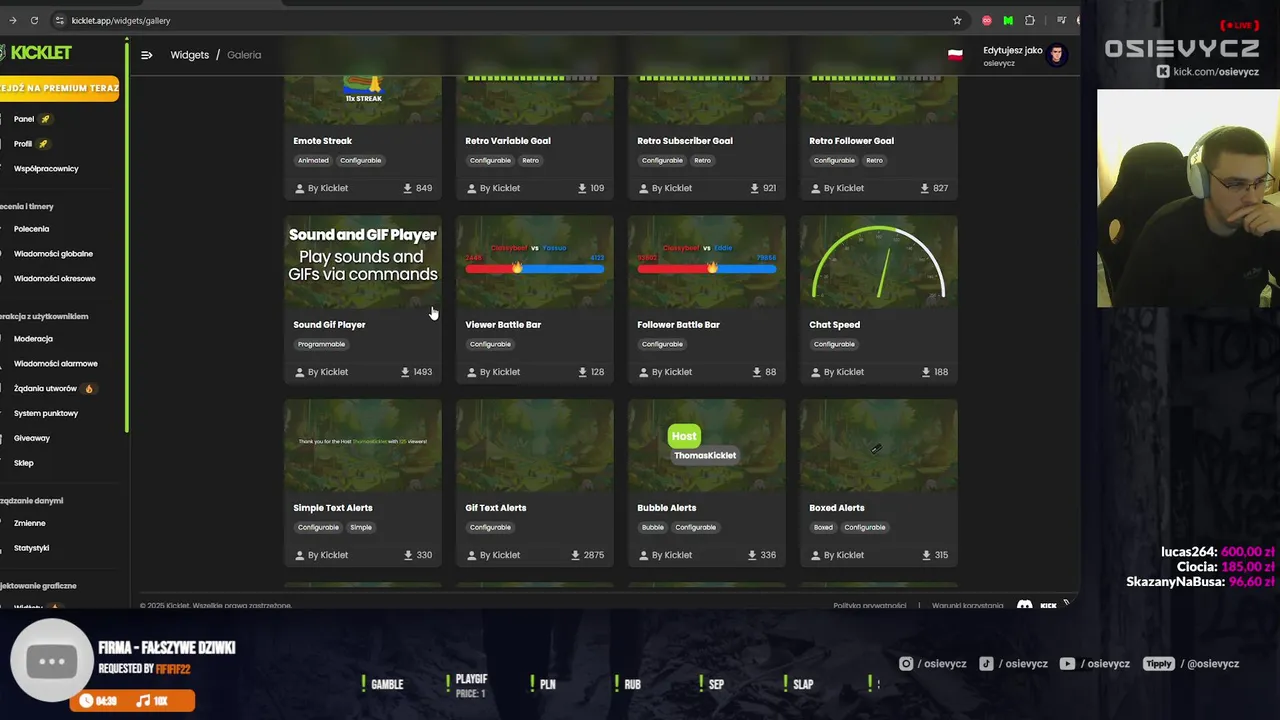Open Zmienne in the sidebar
The height and width of the screenshot is (720, 1280).
(x=30, y=523)
